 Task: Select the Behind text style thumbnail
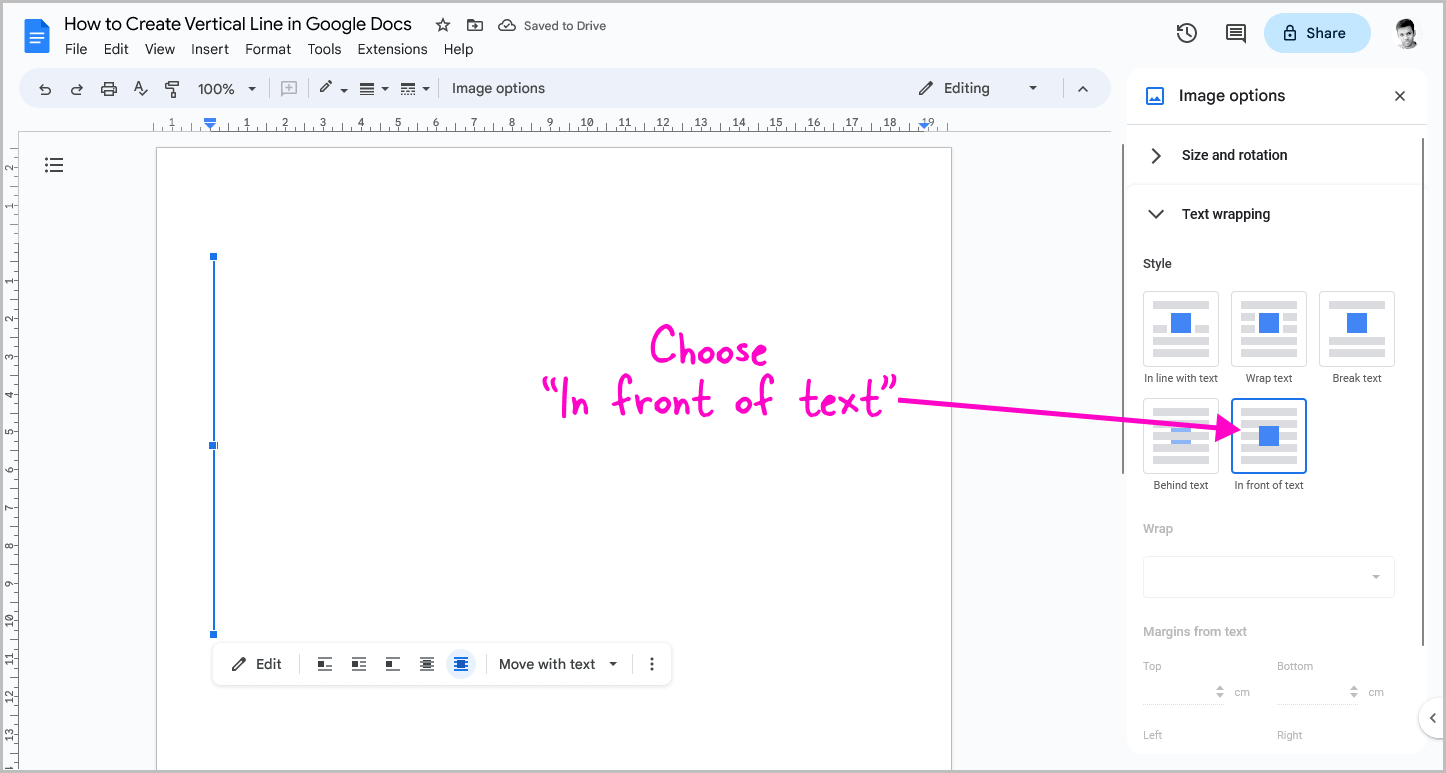point(1180,436)
